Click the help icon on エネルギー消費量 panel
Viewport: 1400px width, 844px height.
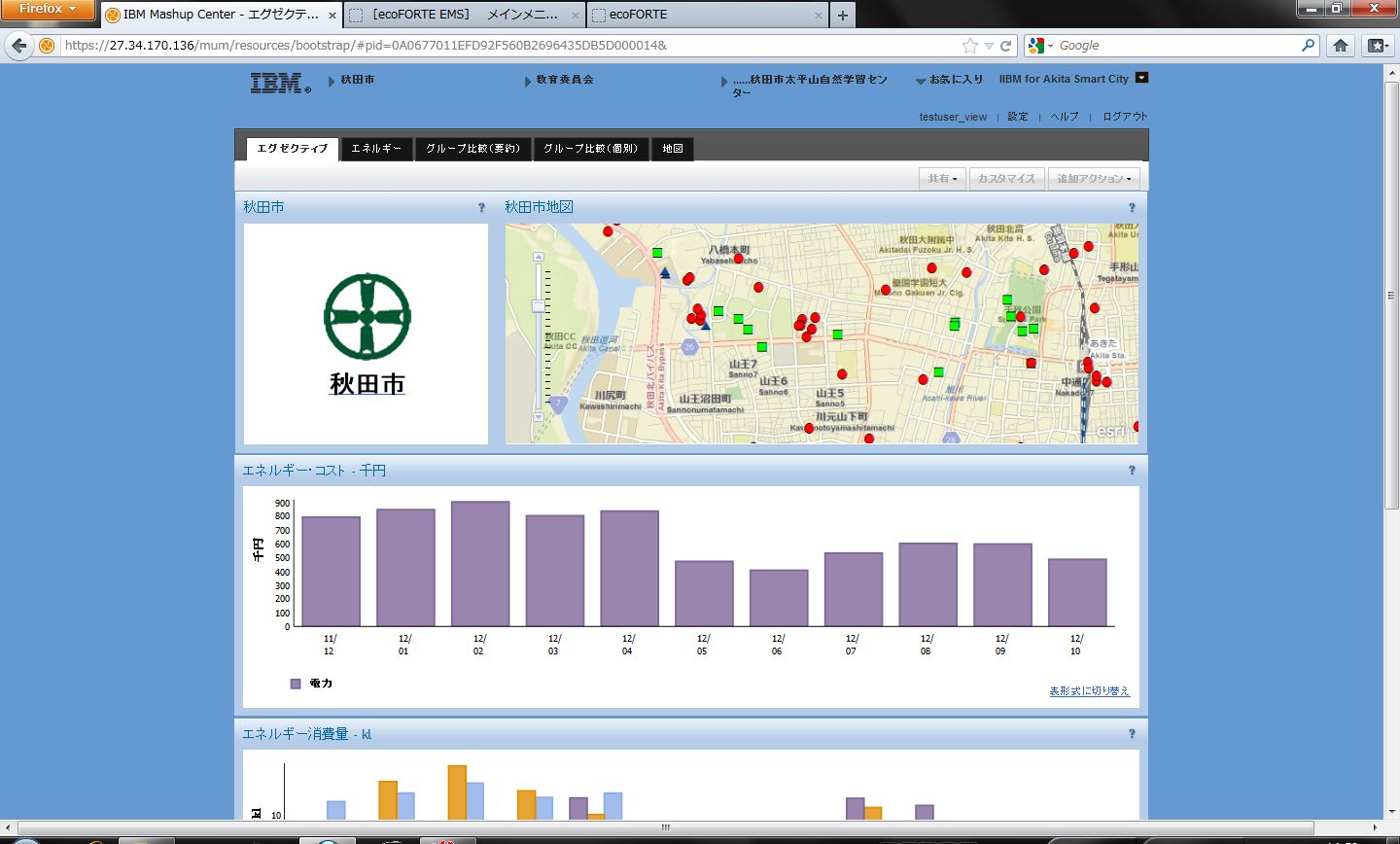1132,734
